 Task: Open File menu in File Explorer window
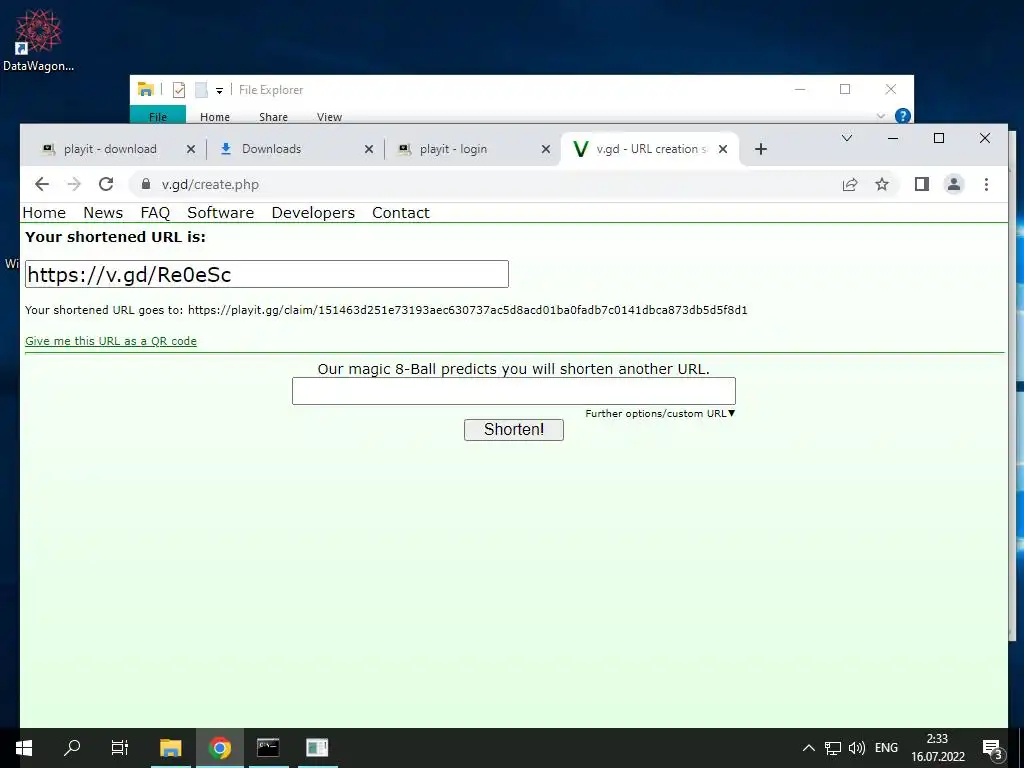click(158, 116)
